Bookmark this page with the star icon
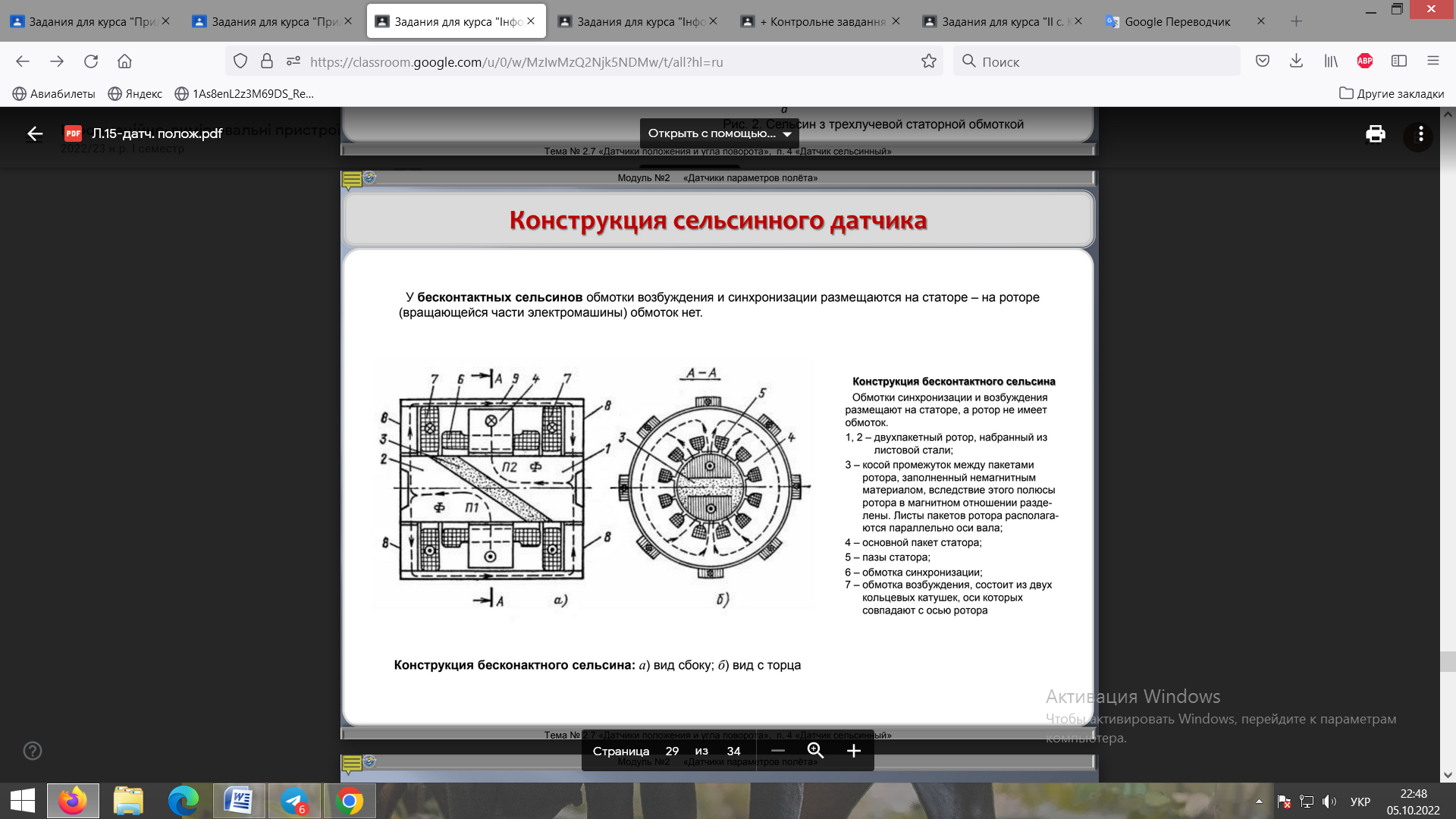Image resolution: width=1456 pixels, height=819 pixels. [x=928, y=61]
